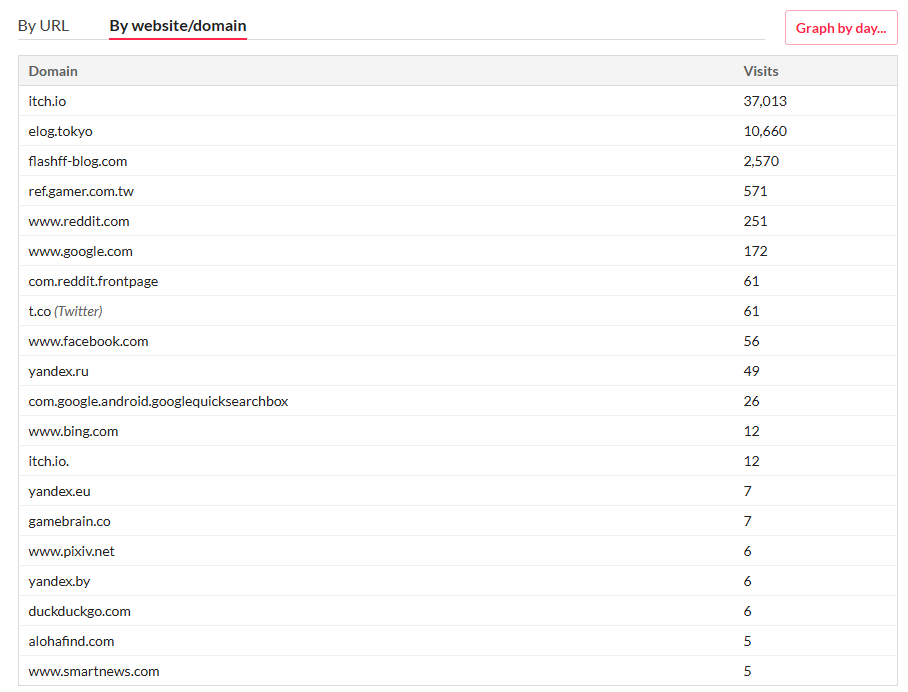
Task: Select the www.facebook.com domain
Action: (x=88, y=341)
